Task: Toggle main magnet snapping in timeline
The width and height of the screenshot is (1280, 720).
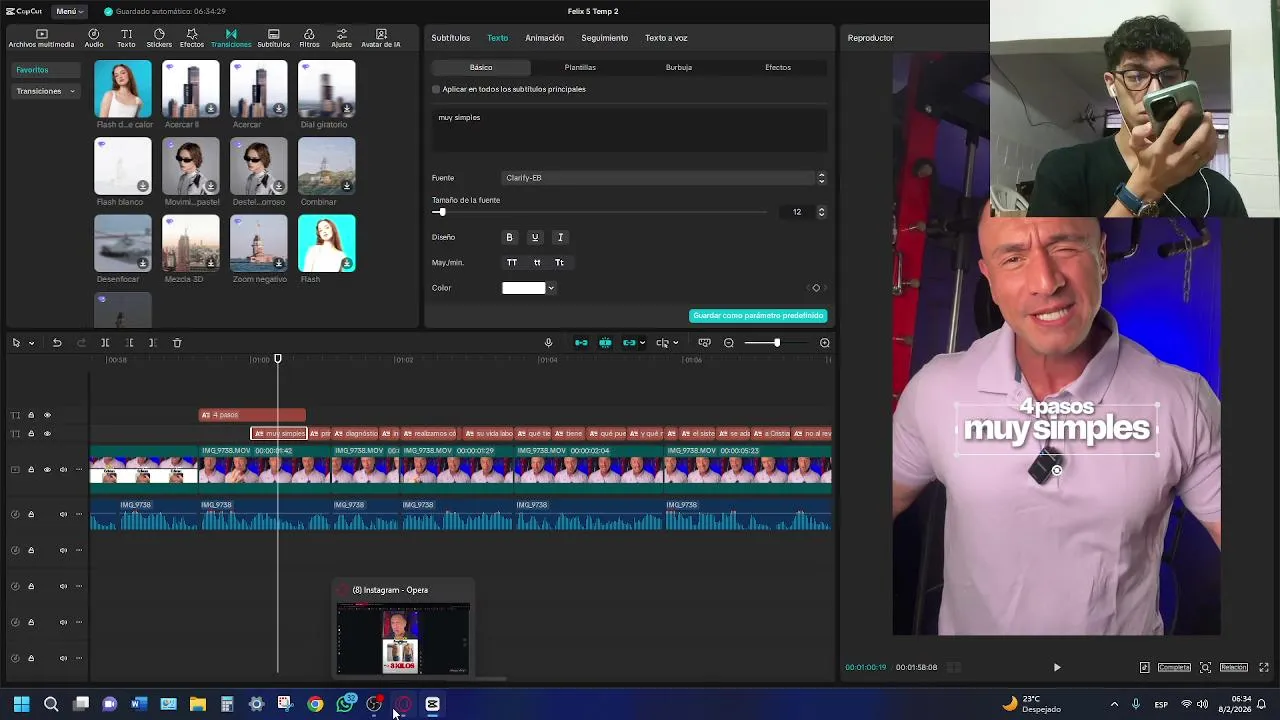Action: click(581, 343)
